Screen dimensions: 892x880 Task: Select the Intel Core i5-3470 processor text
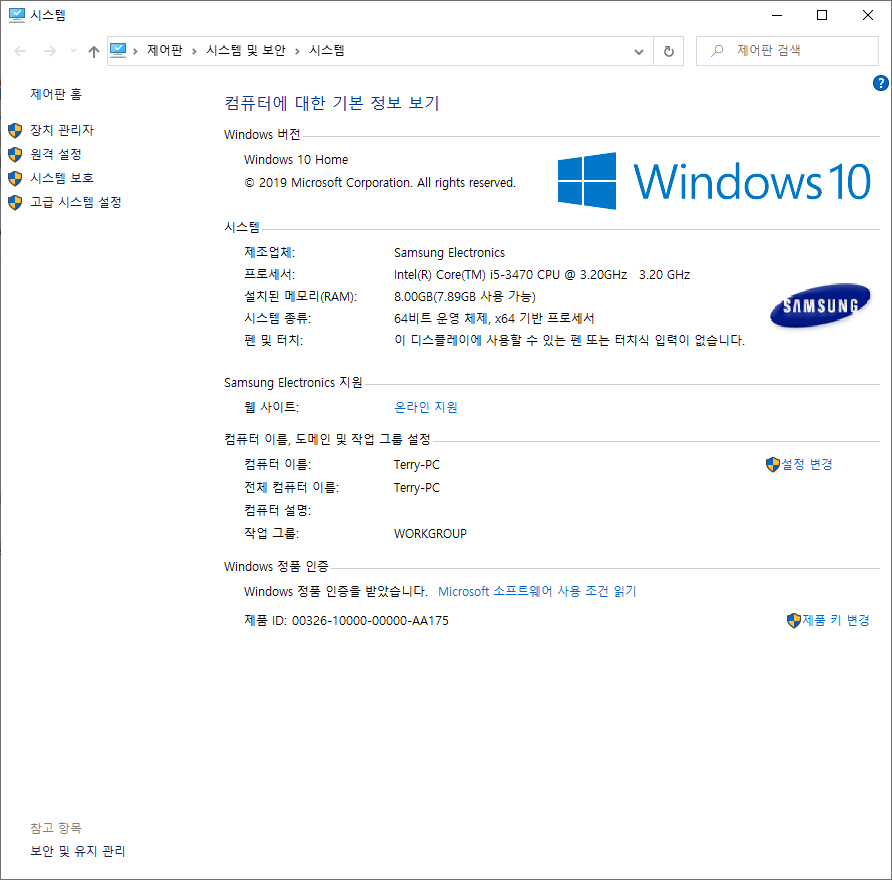tap(542, 275)
